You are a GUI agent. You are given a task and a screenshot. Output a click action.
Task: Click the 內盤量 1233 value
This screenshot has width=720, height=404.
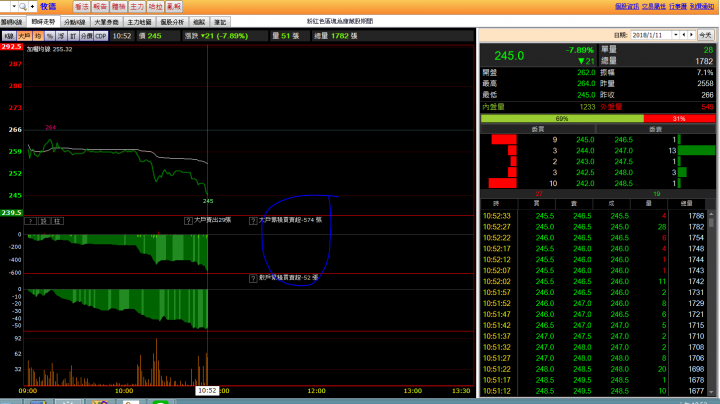click(587, 107)
